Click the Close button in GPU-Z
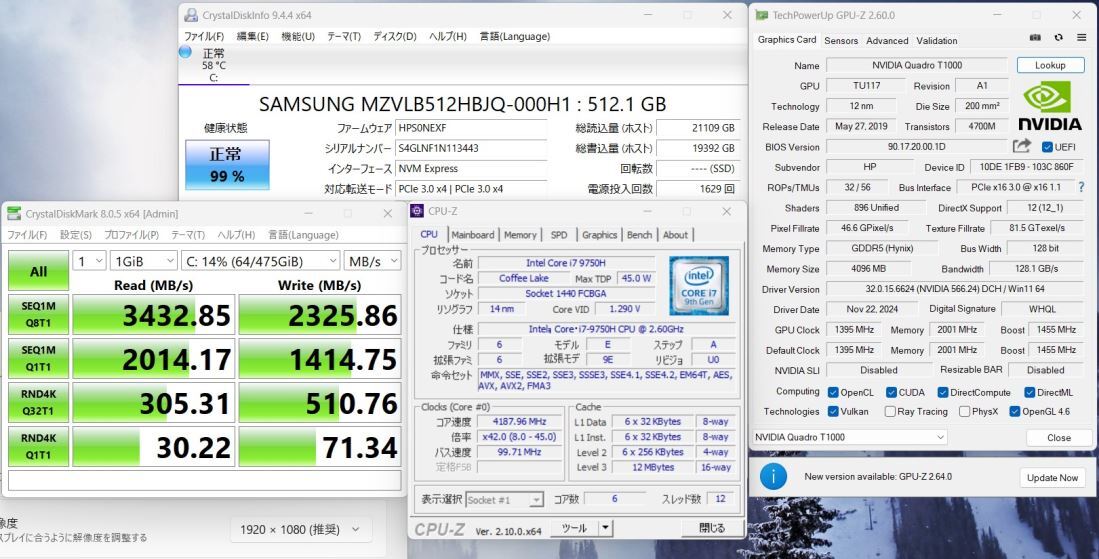1099x559 pixels. coord(1059,438)
